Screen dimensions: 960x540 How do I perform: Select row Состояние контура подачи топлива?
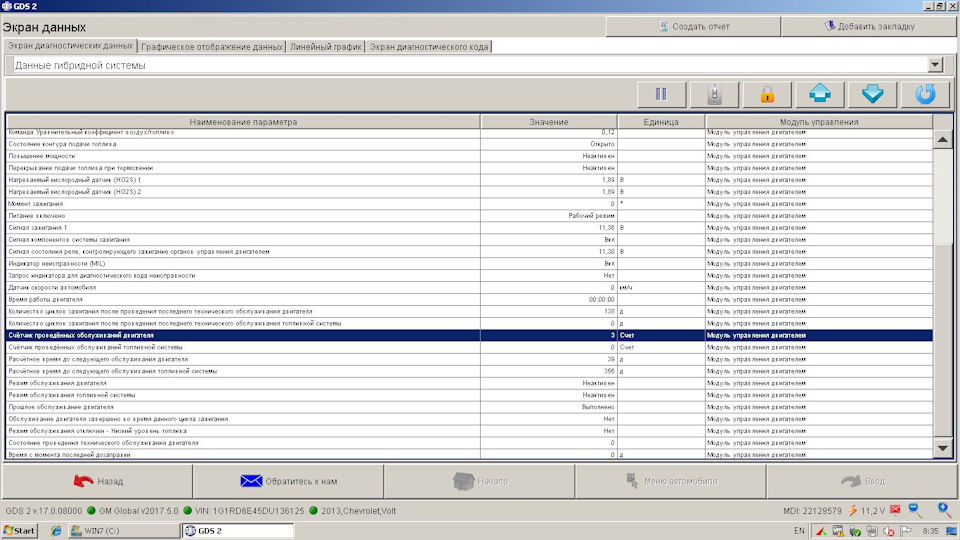(x=470, y=144)
